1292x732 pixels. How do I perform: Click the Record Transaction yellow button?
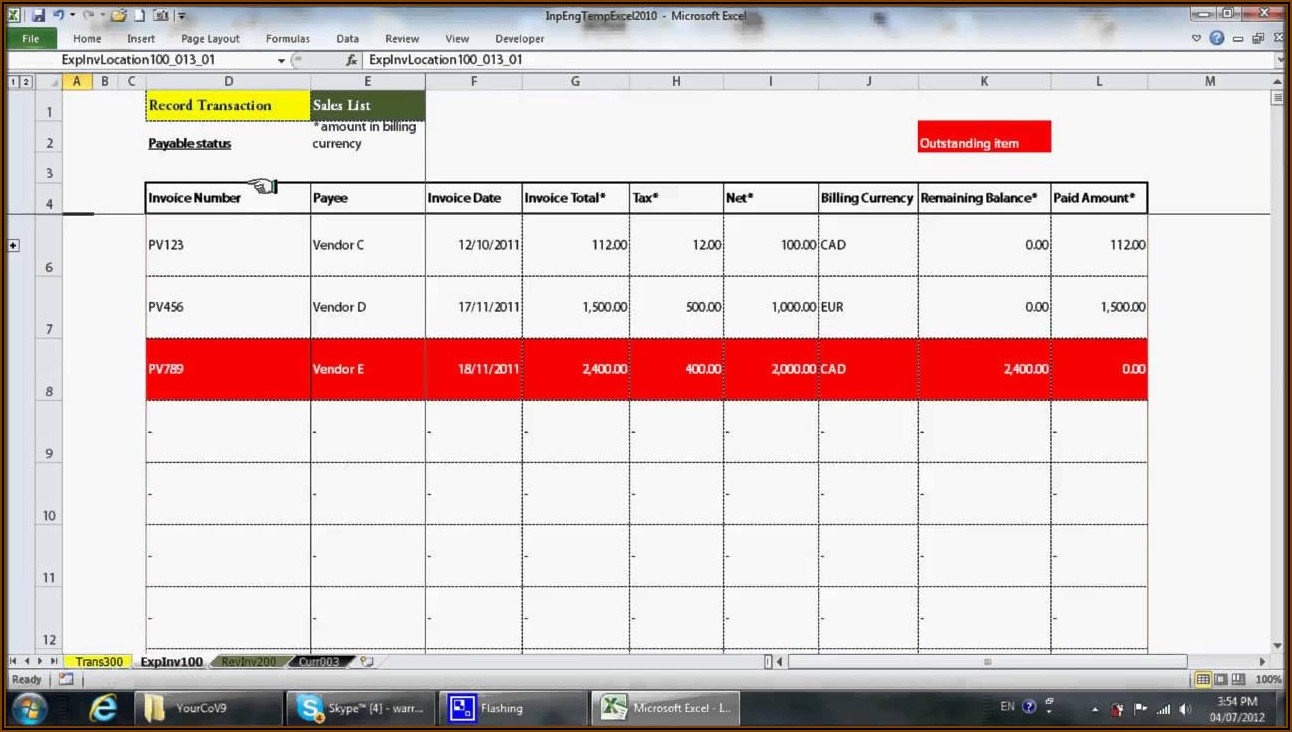(x=227, y=105)
